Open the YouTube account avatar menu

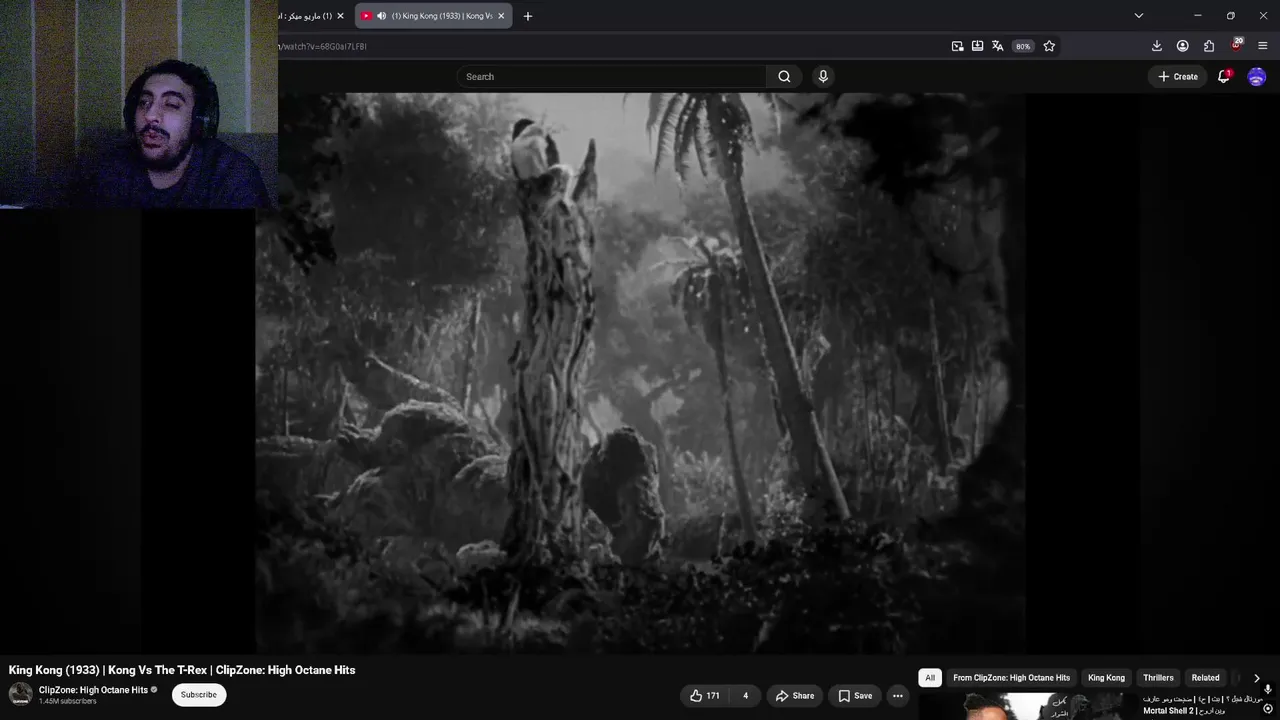tap(1257, 77)
